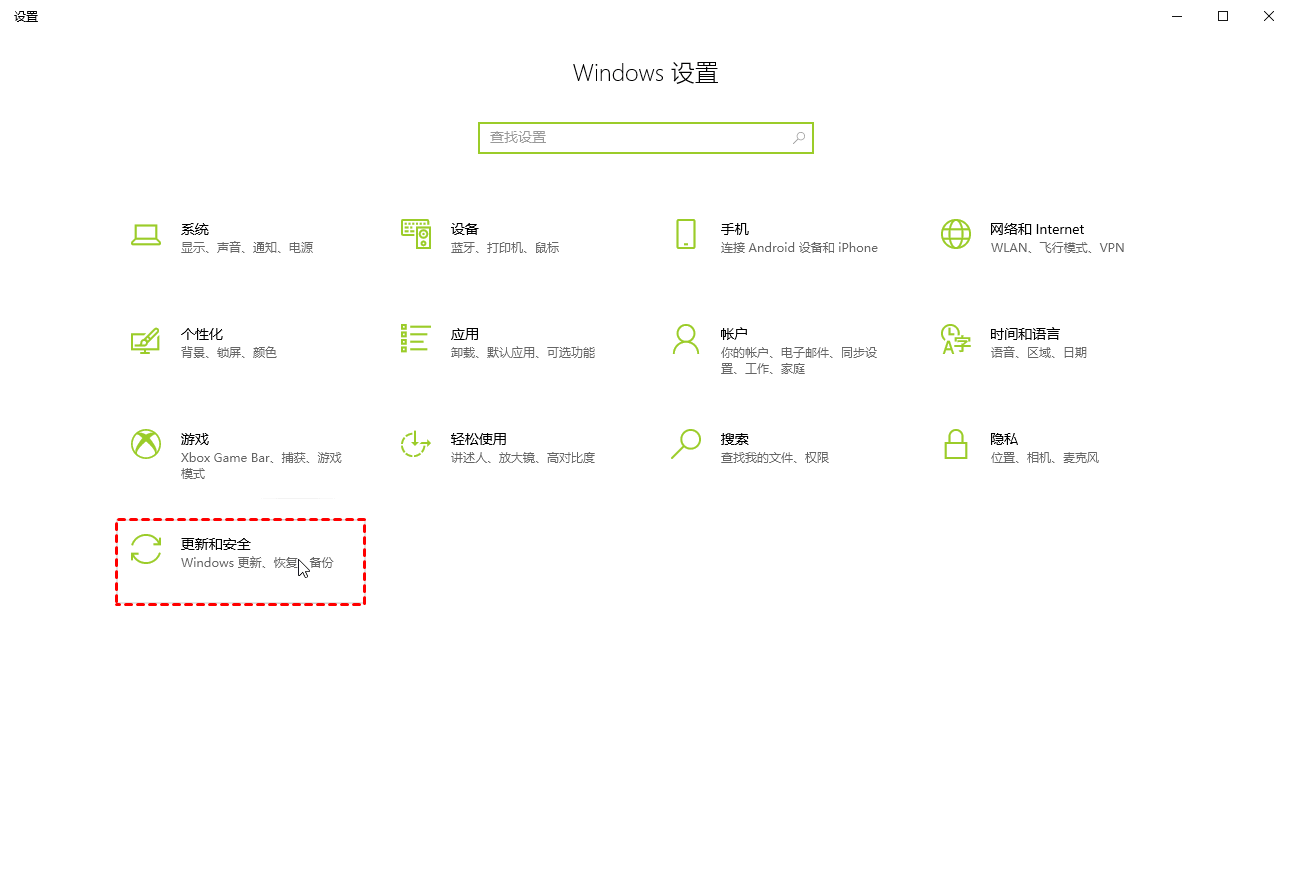
Task: Open the 网络和 Internet category text
Action: [x=1037, y=229]
